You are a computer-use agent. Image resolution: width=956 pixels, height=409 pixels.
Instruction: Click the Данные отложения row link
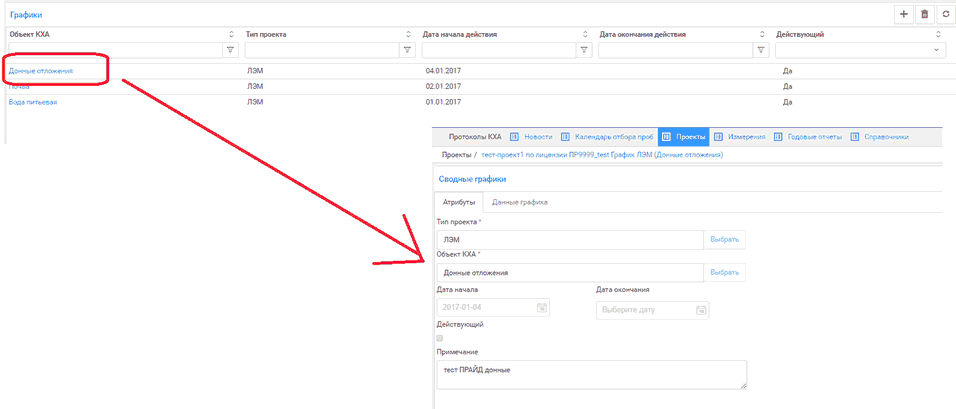[x=41, y=71]
